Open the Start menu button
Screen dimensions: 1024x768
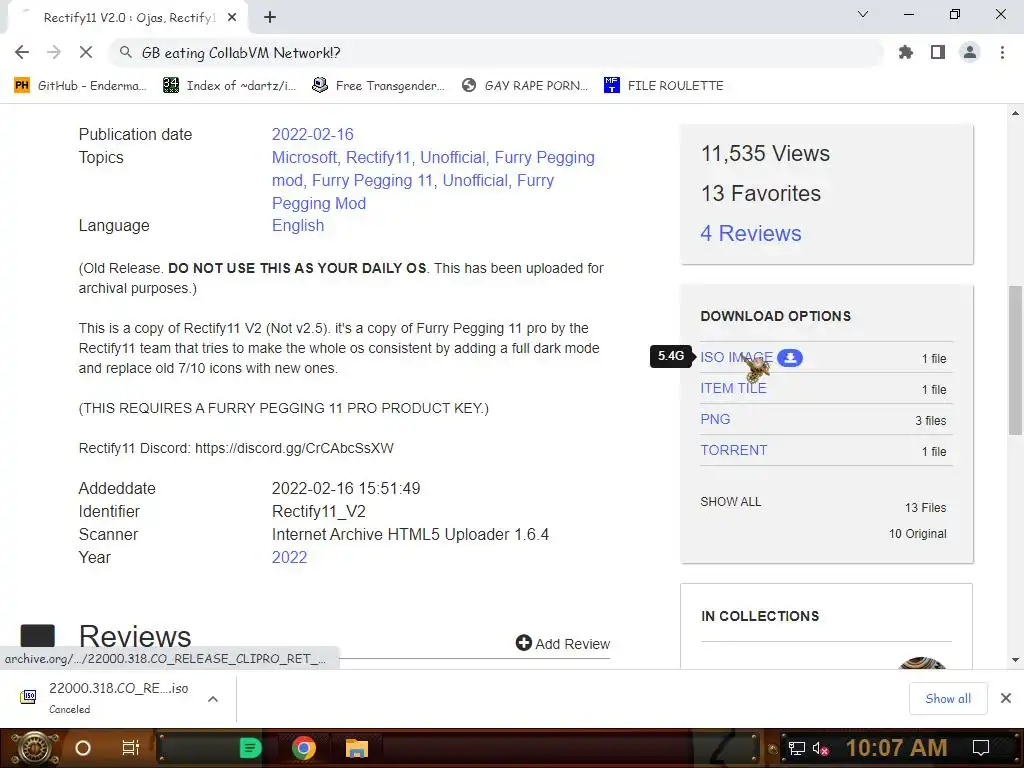(34, 748)
